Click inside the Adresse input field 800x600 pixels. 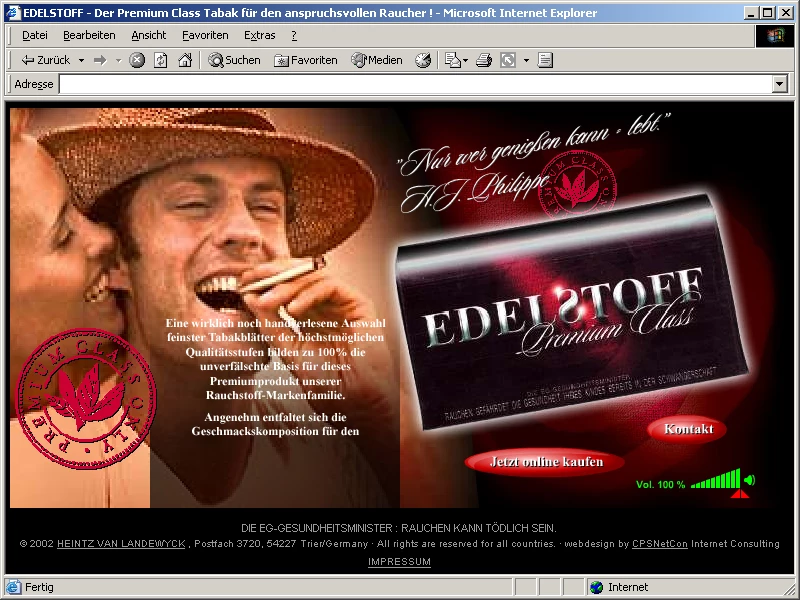[x=415, y=84]
